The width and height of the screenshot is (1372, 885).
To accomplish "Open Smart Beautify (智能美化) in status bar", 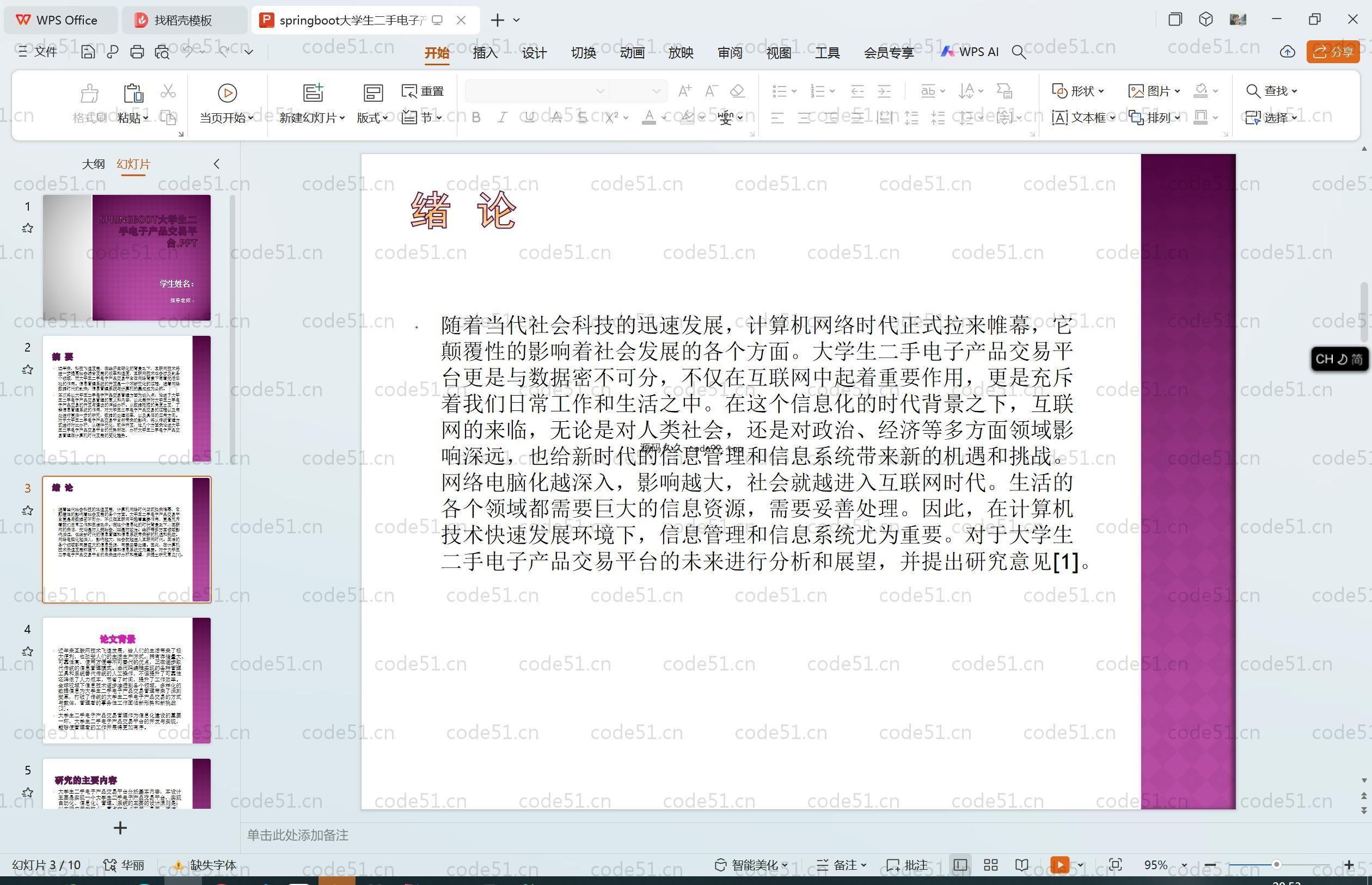I will pos(751,865).
